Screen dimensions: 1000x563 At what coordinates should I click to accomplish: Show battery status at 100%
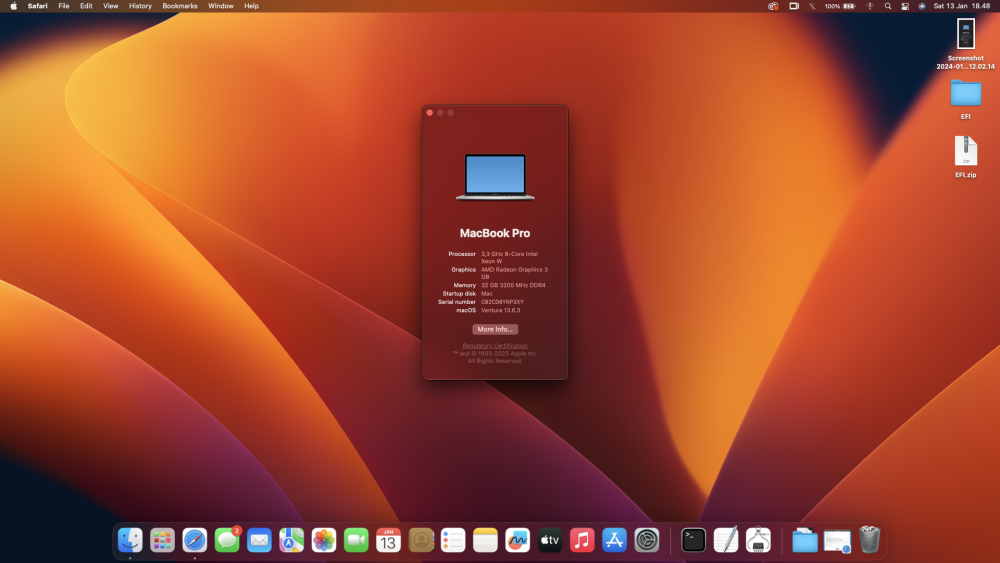coord(840,6)
